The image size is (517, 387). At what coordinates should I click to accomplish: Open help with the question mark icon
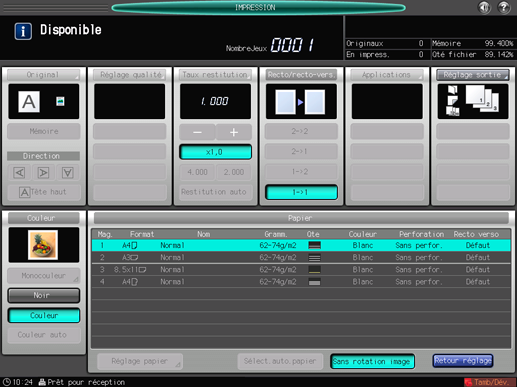504,7
